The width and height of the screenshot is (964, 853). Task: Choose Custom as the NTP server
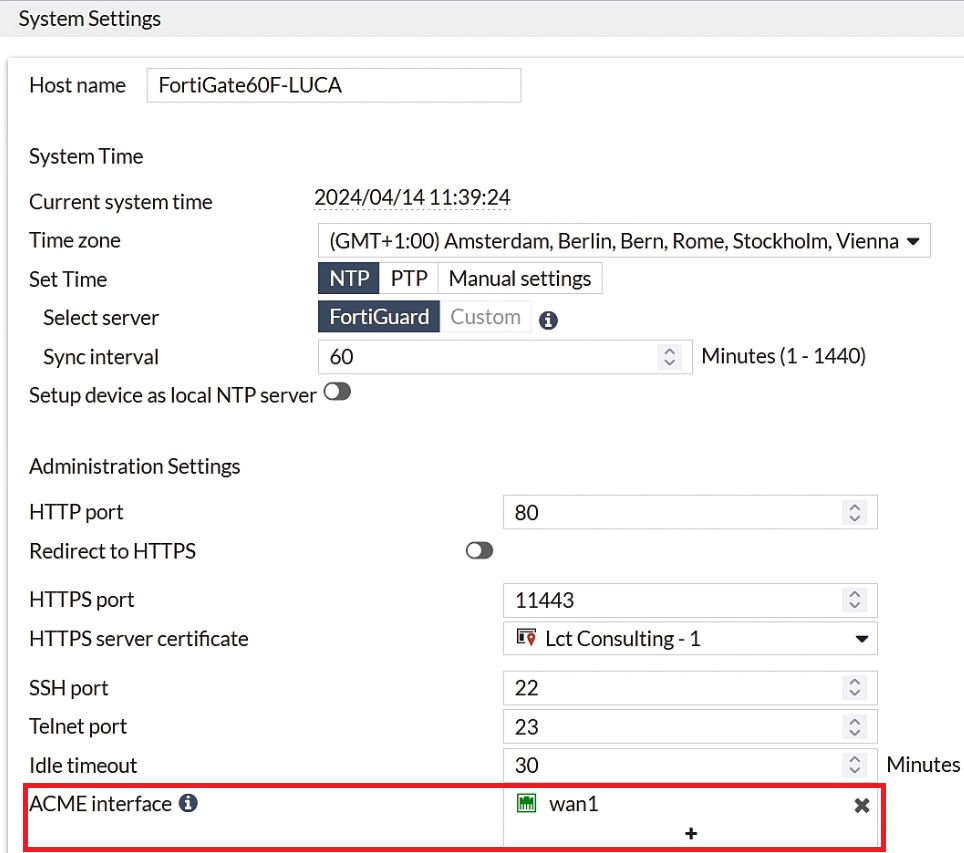pyautogui.click(x=485, y=317)
